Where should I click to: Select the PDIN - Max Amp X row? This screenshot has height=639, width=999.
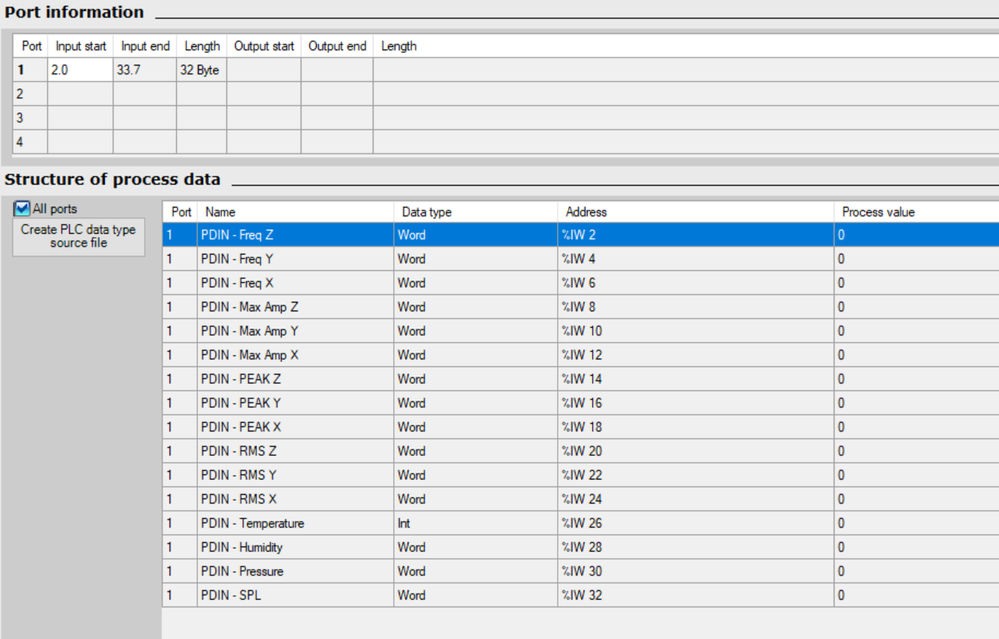[x=580, y=355]
